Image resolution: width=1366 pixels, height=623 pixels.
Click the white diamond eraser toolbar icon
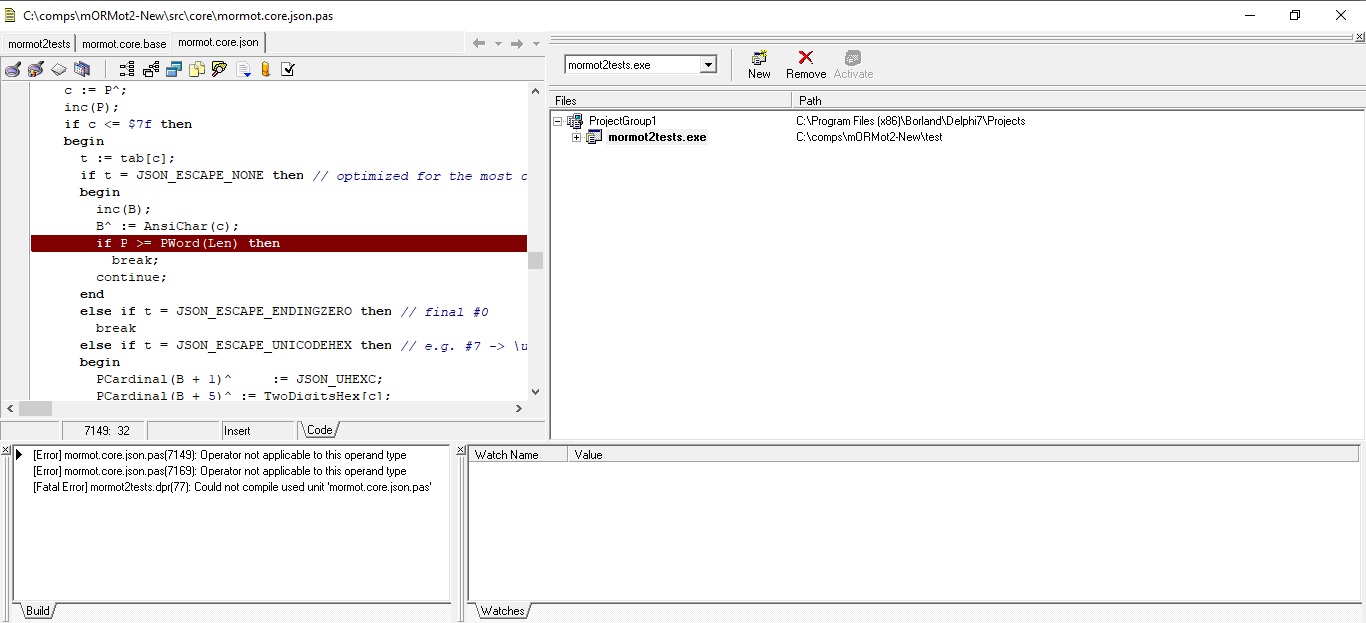pos(59,69)
